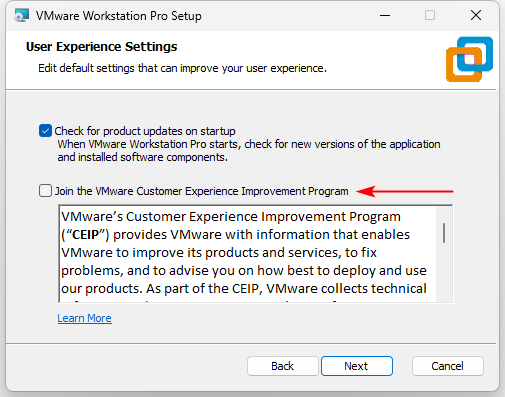Minimize the VMware Workstation Pro Setup window
Image resolution: width=505 pixels, height=397 pixels.
point(385,15)
